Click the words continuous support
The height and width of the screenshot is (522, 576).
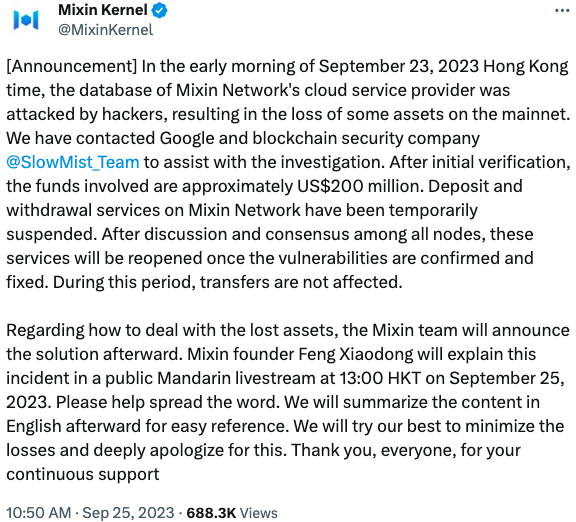83,474
